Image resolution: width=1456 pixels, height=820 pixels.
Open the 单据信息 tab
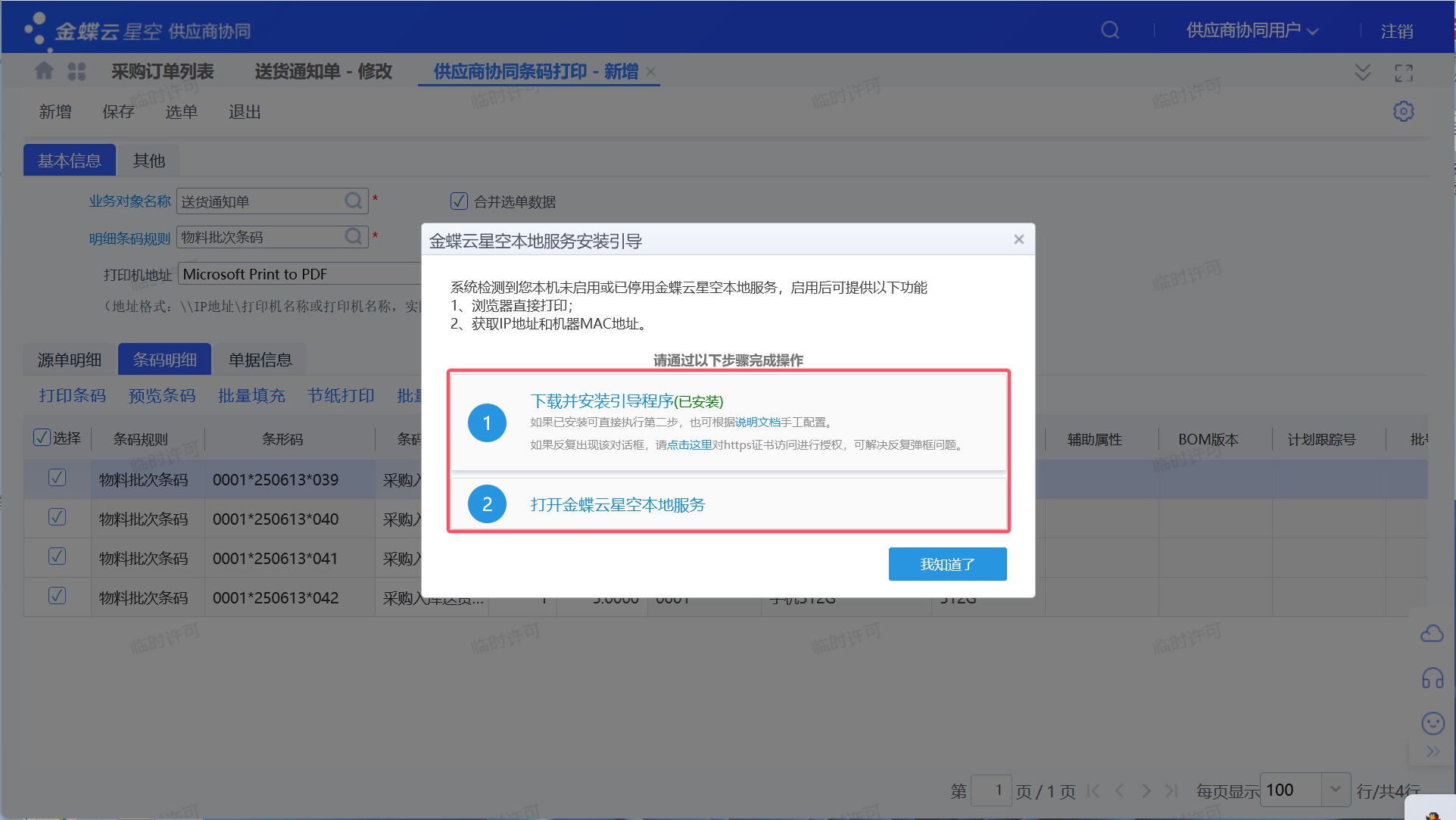(x=260, y=360)
